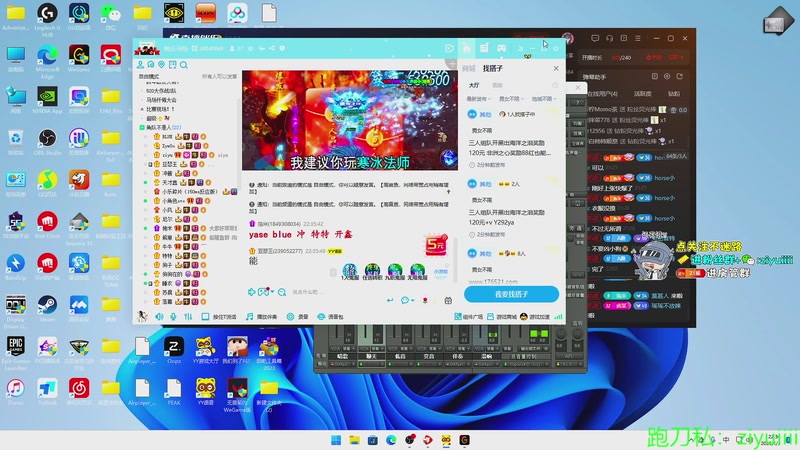This screenshot has height=450, width=800.
Task: Open the WeGame desktop icon
Action: point(79,58)
